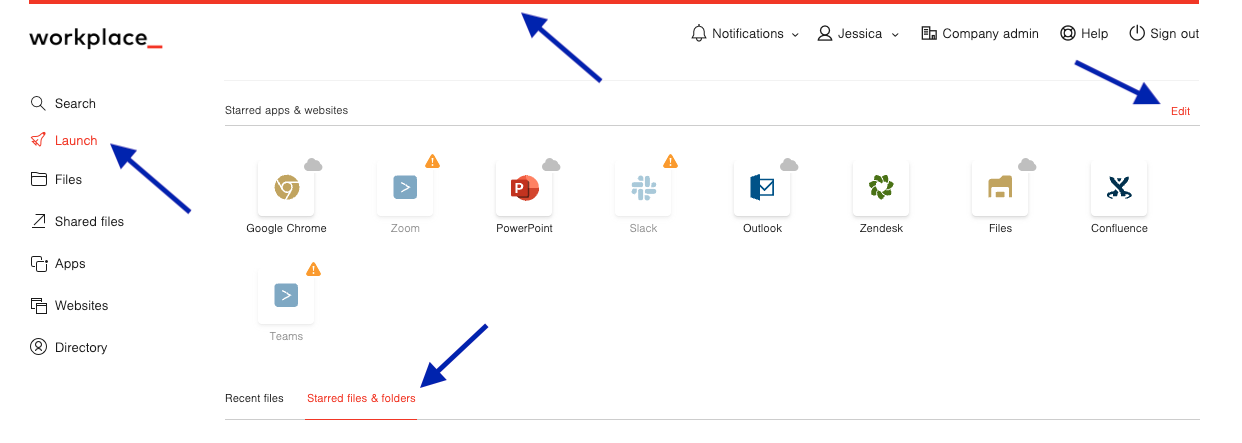The image size is (1242, 443).
Task: Click the cloud badge on Files tile
Action: [x=1027, y=164]
